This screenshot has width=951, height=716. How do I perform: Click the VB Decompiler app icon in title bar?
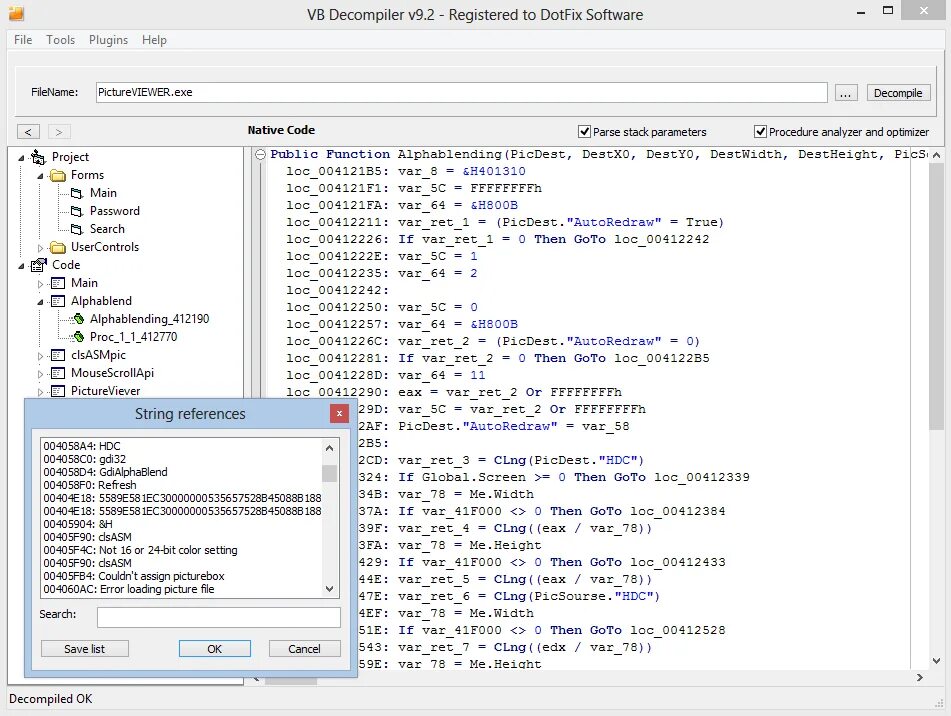(x=16, y=13)
